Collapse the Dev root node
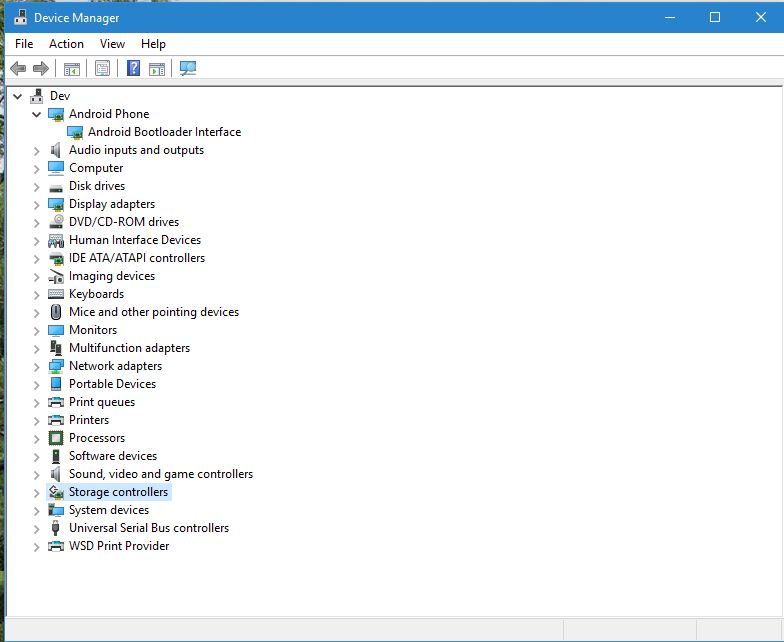 click(x=18, y=96)
